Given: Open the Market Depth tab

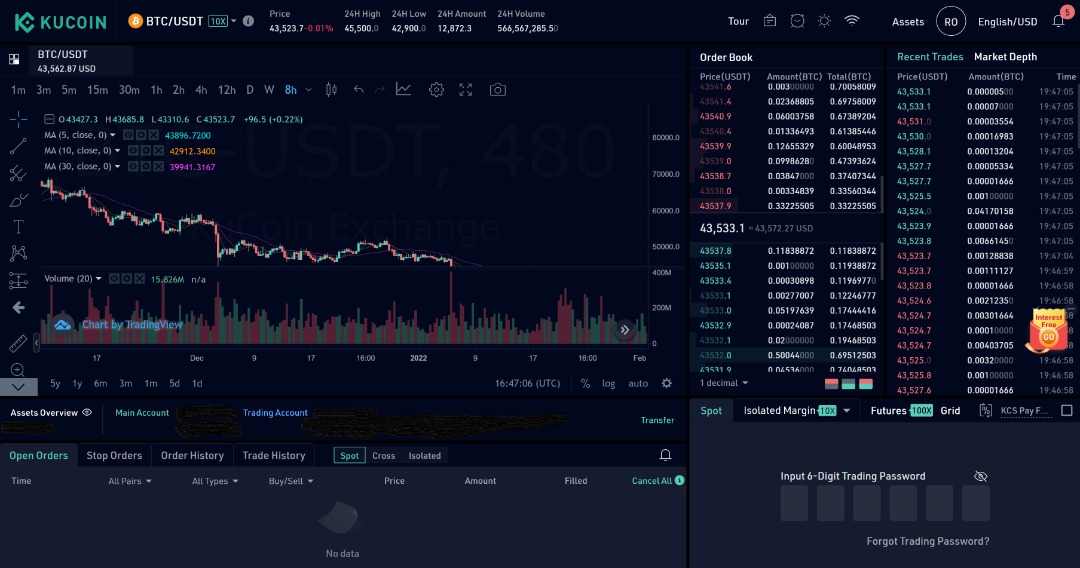Looking at the screenshot, I should point(1005,57).
